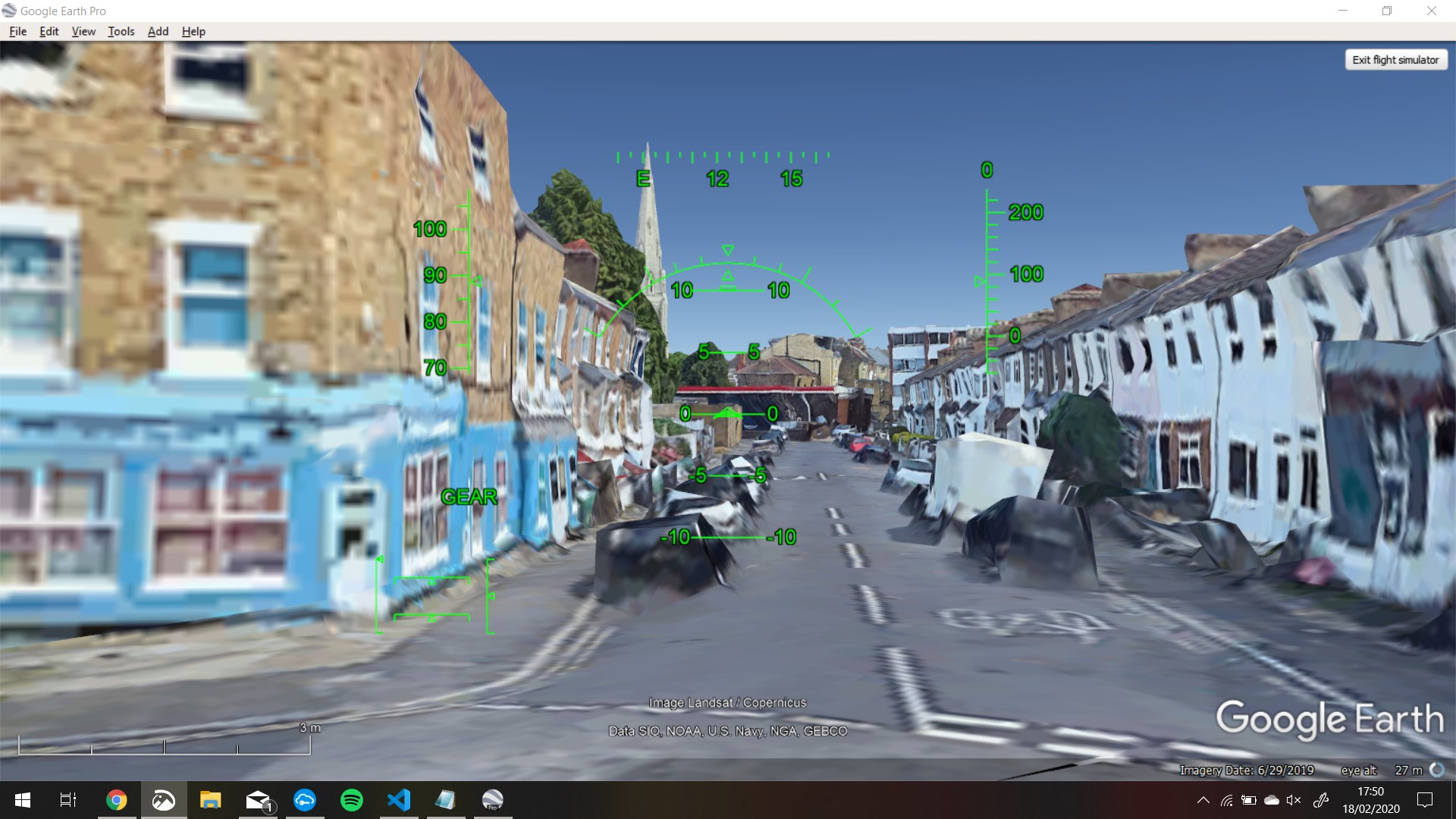Click the Windows Start button
Image resolution: width=1456 pixels, height=819 pixels.
(23, 800)
